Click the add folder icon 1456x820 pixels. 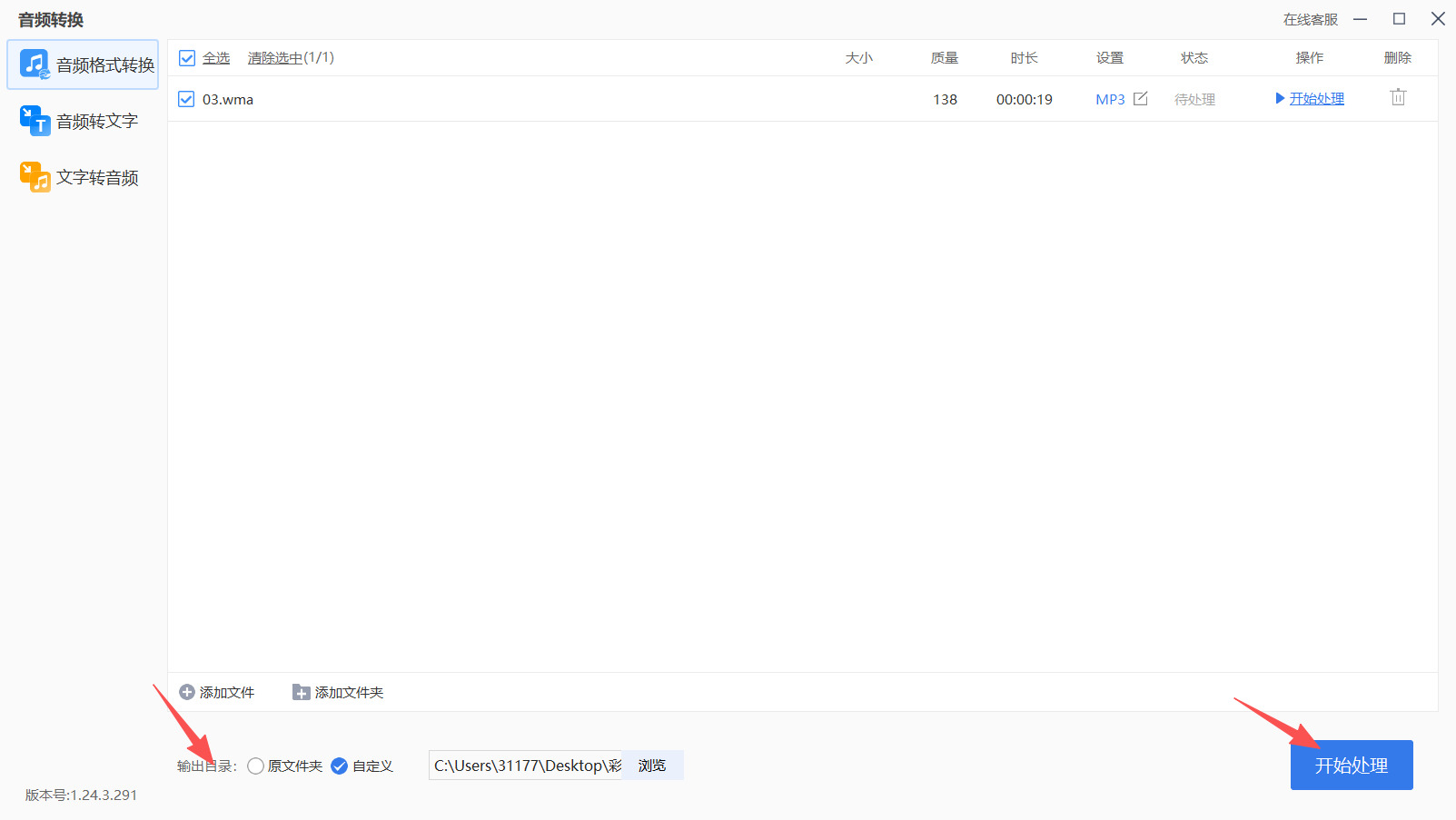[x=302, y=692]
